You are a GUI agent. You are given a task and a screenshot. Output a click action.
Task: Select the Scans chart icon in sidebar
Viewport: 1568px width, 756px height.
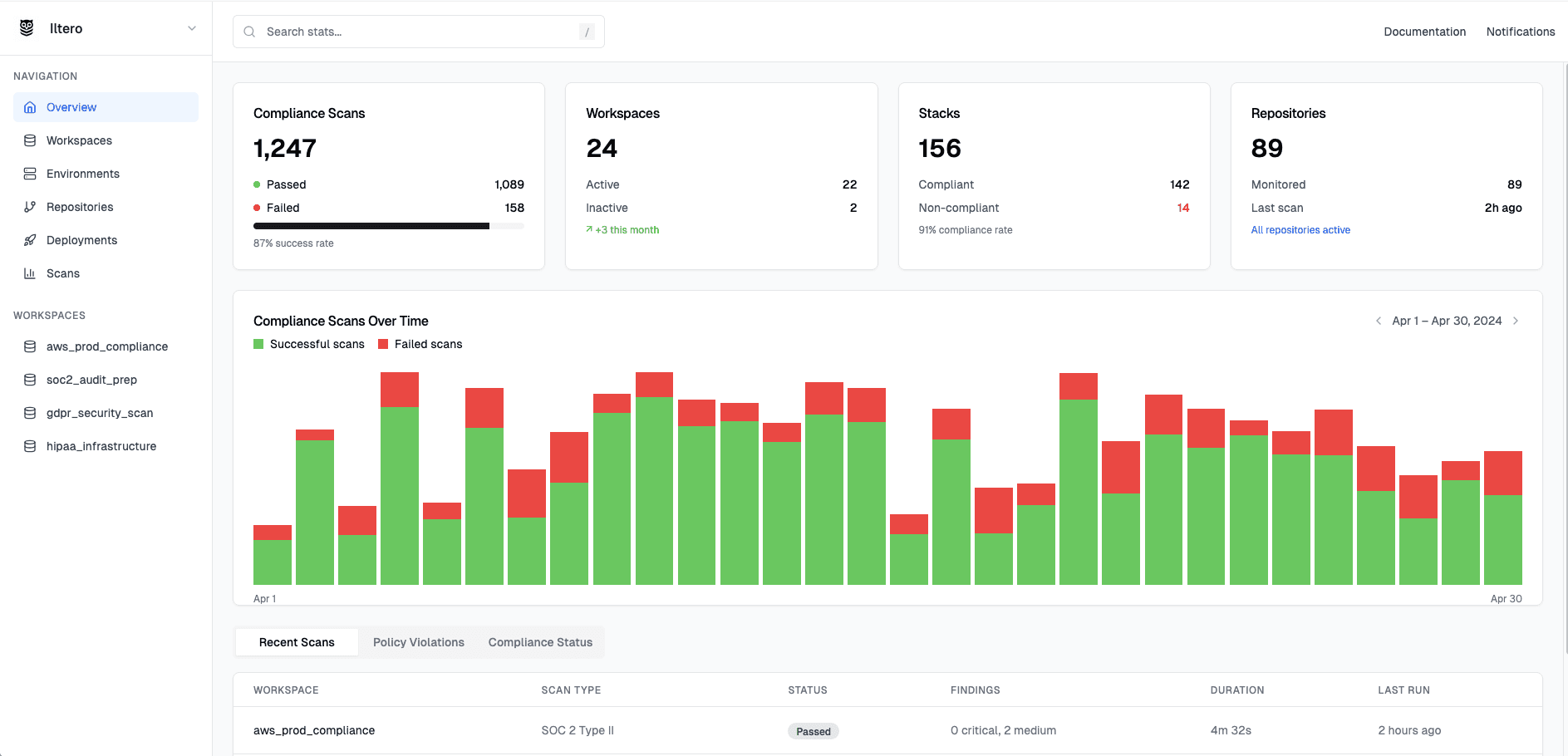[x=30, y=273]
